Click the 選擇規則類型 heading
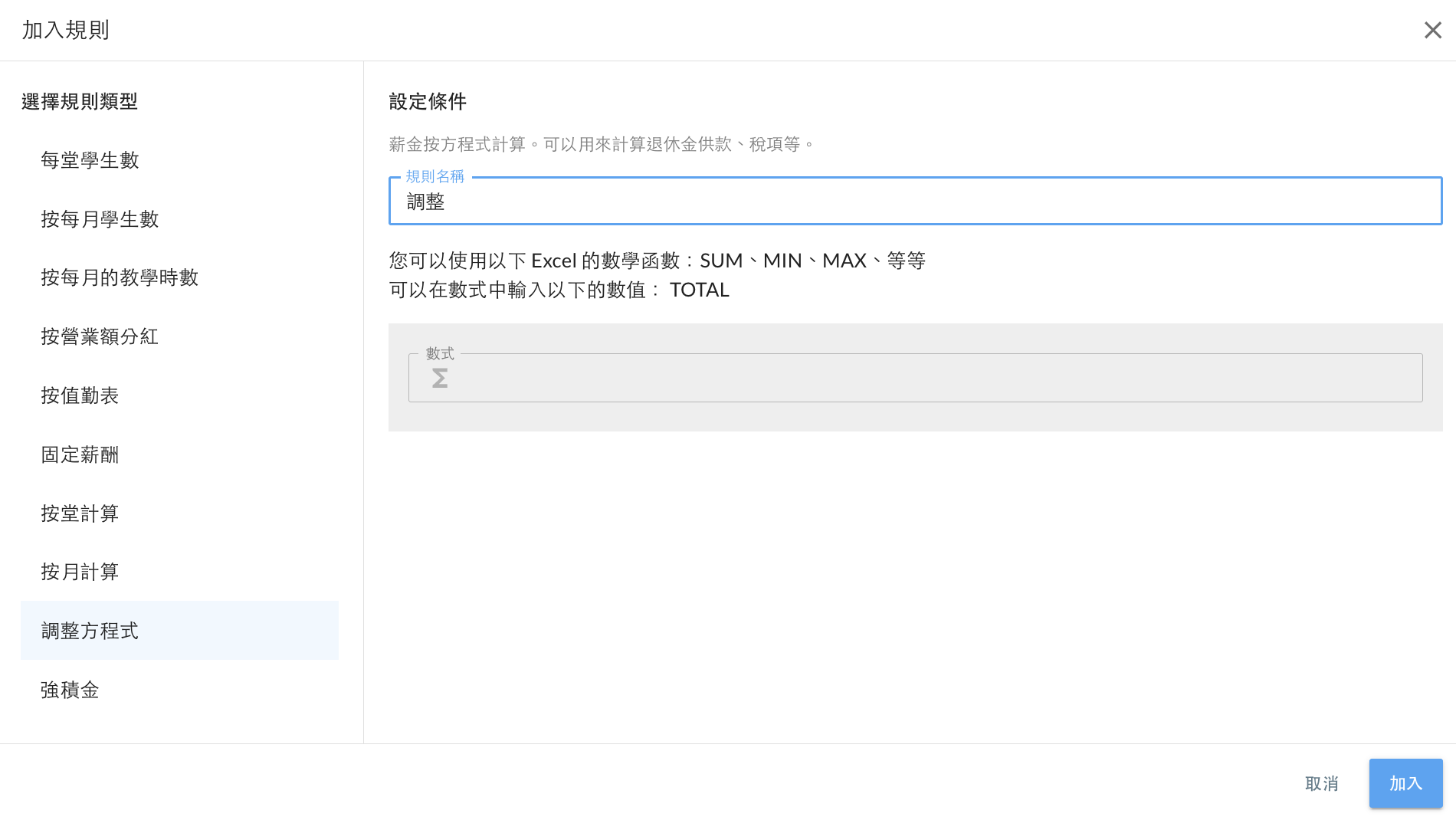This screenshot has height=820, width=1456. (80, 101)
